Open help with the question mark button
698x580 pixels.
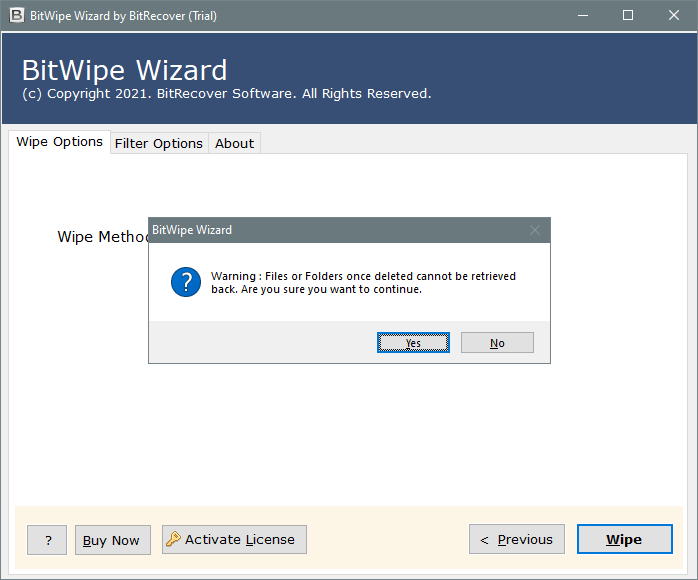pyautogui.click(x=47, y=540)
